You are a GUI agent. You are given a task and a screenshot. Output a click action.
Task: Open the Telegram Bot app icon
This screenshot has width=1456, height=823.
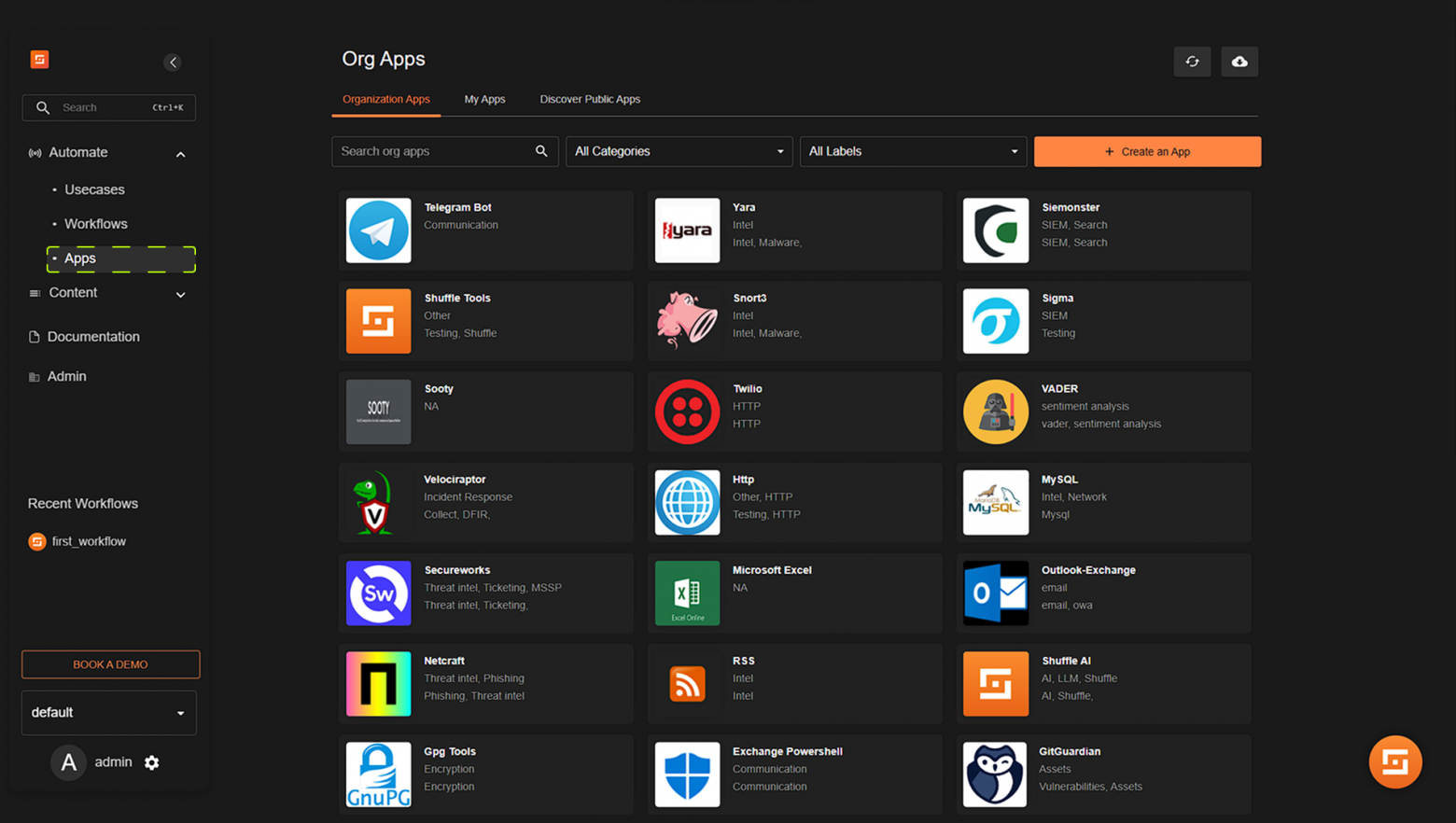(378, 230)
